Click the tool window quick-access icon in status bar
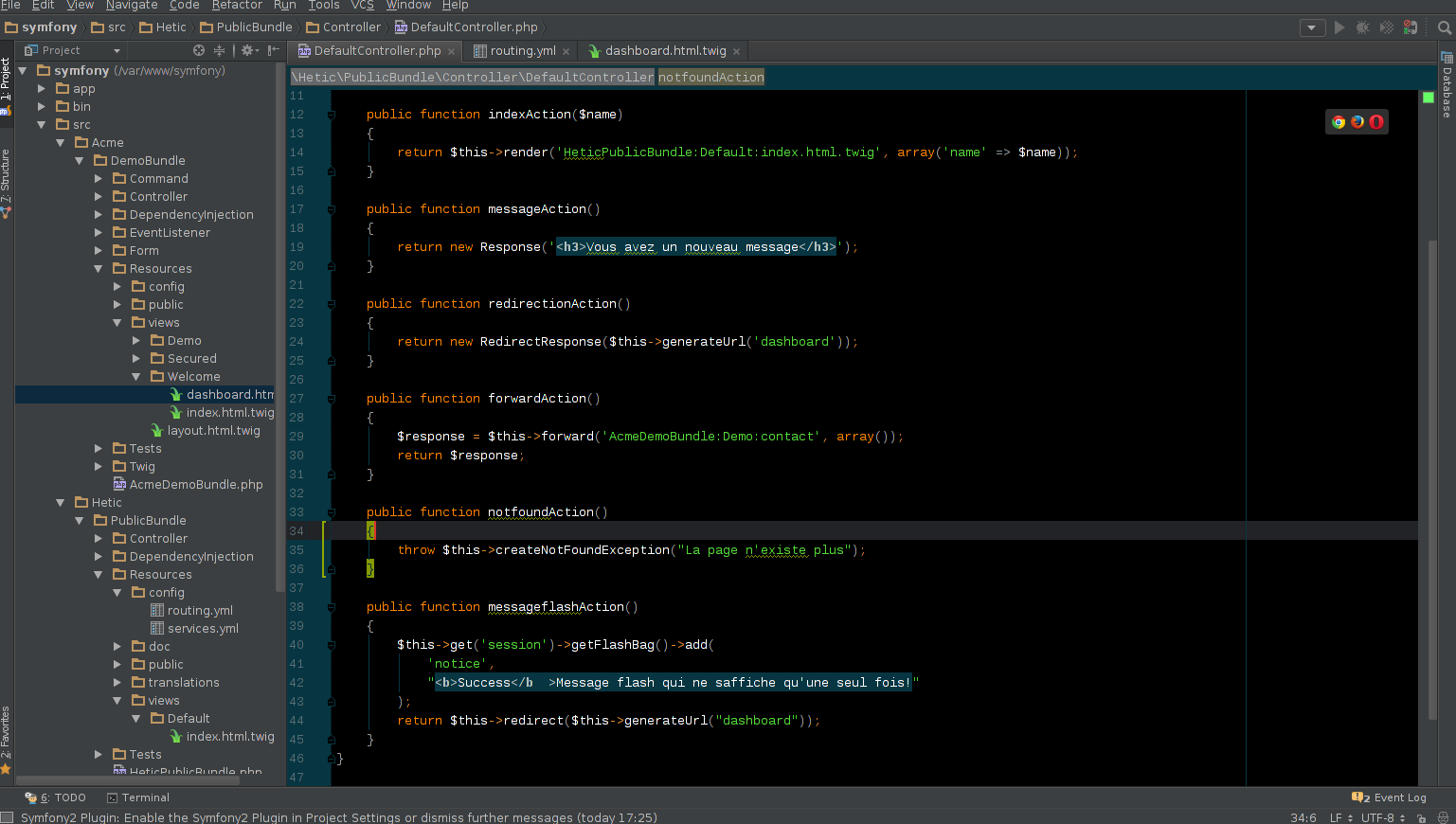This screenshot has height=824, width=1456. tap(7, 816)
